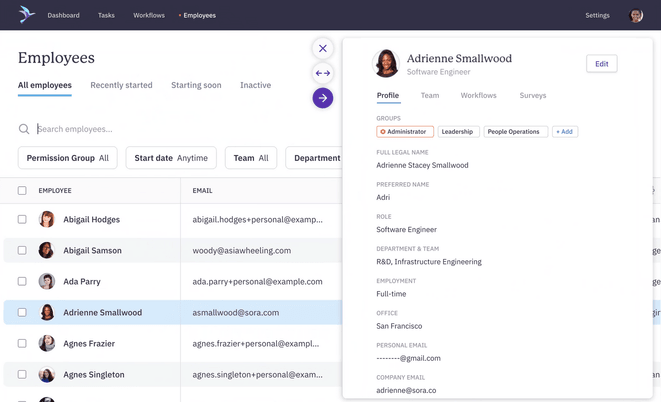Click email asmallwood@sora.com

tap(236, 313)
